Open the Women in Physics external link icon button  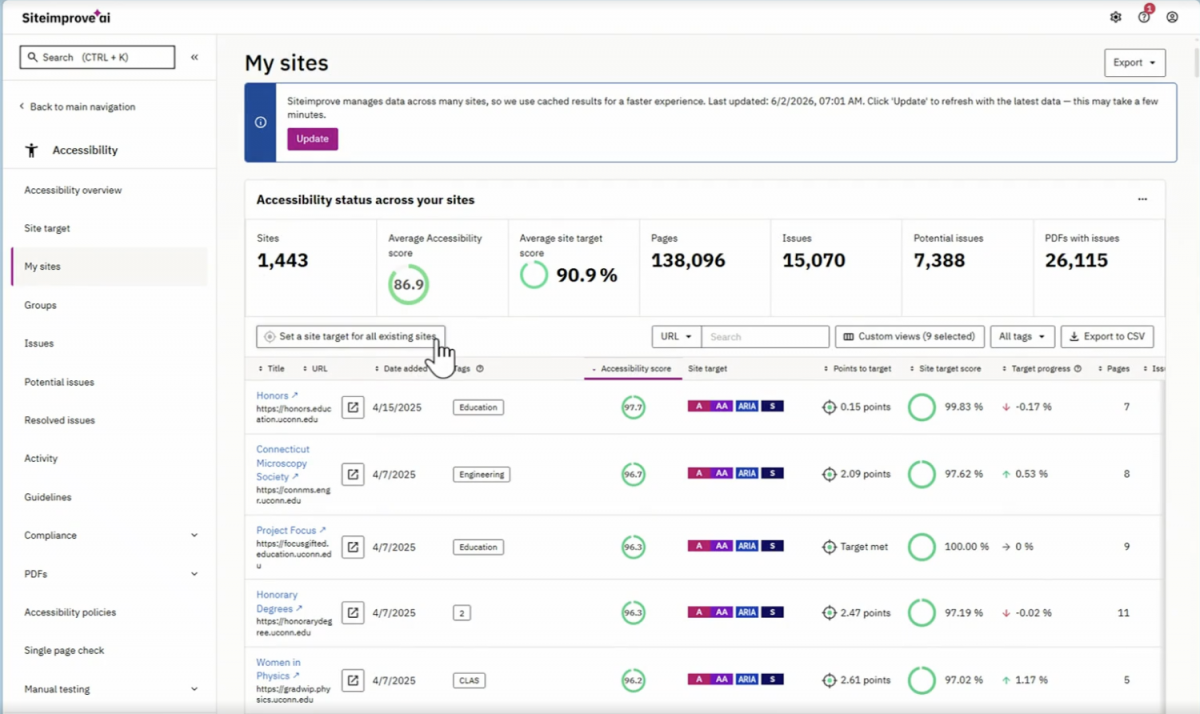pyautogui.click(x=353, y=680)
